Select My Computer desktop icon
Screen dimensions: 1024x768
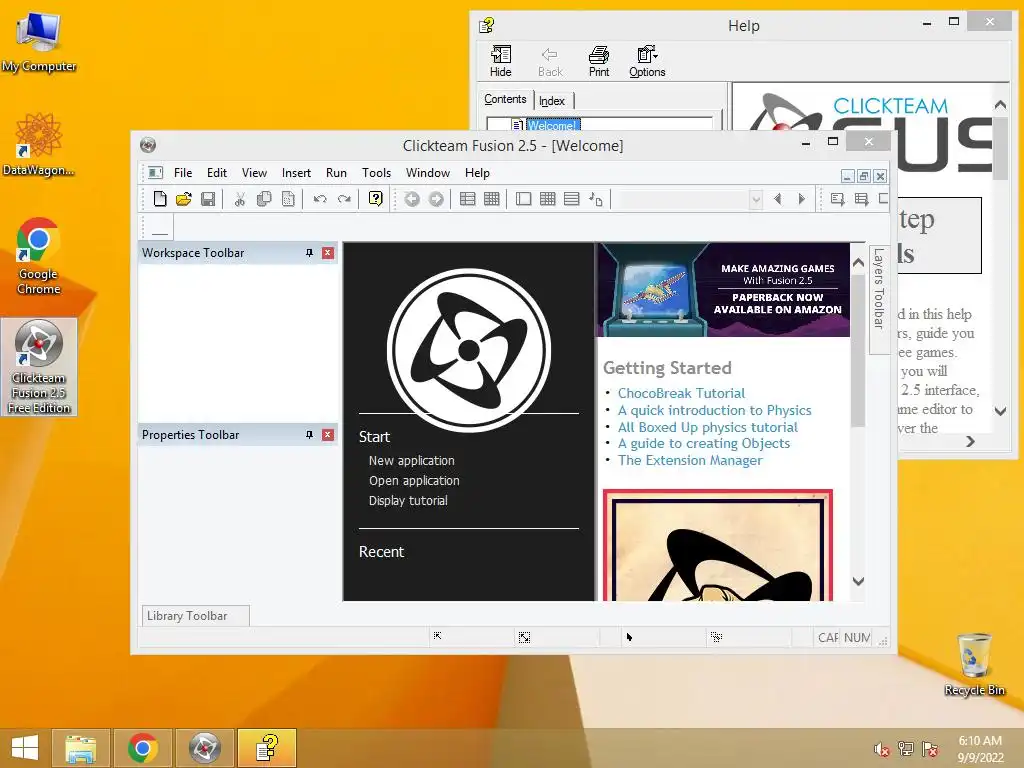39,41
